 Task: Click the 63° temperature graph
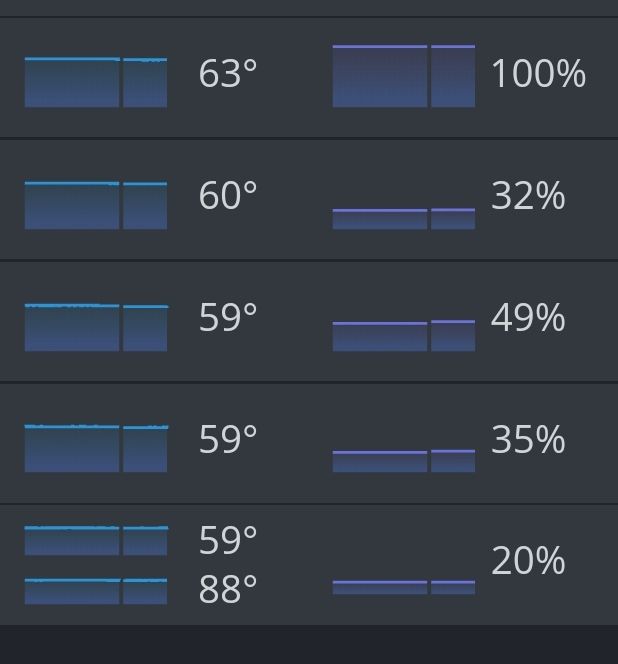(x=96, y=82)
